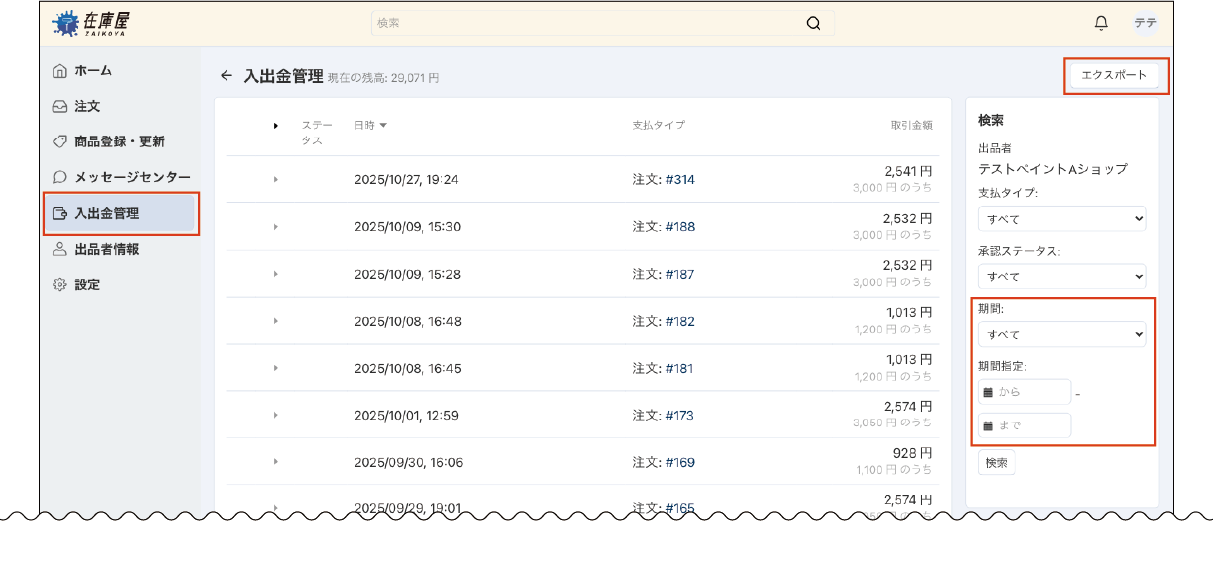This screenshot has height=565, width=1213.
Task: Open the user avatar menu
Action: [1145, 23]
